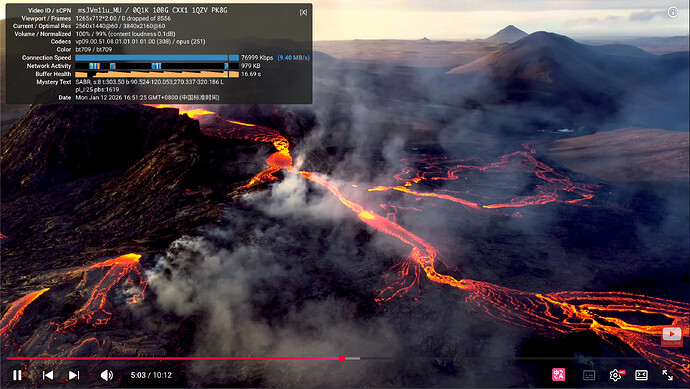Click the Volume / Normalized value line
This screenshot has height=389, width=690.
tap(125, 34)
